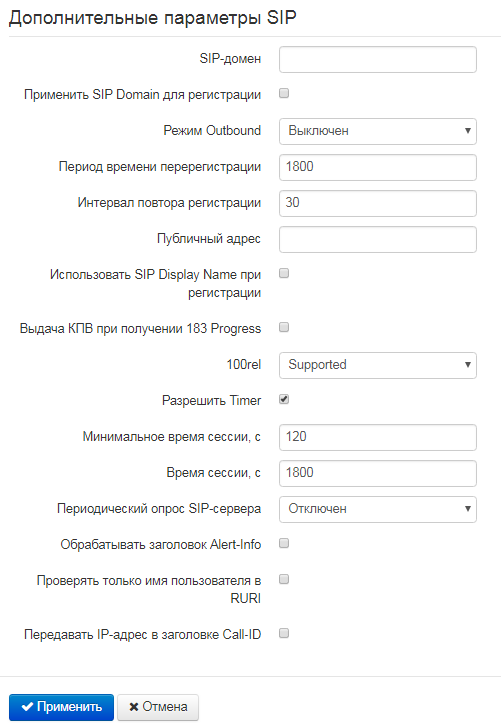This screenshot has height=727, width=501.
Task: Check Проверять только имя пользователя в RURI
Action: pyautogui.click(x=284, y=579)
